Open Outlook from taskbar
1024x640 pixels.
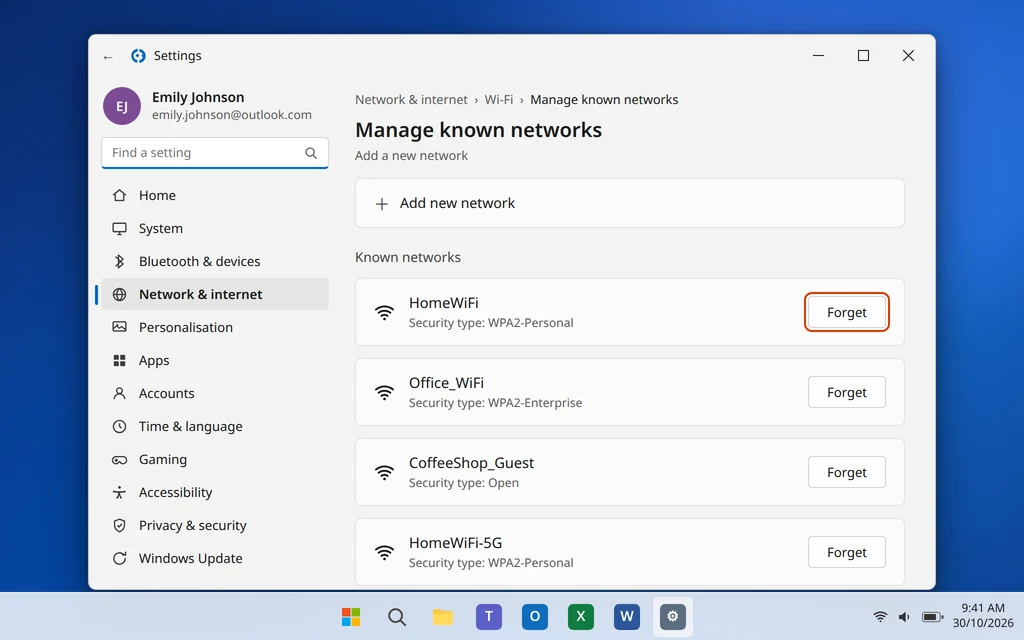(534, 616)
